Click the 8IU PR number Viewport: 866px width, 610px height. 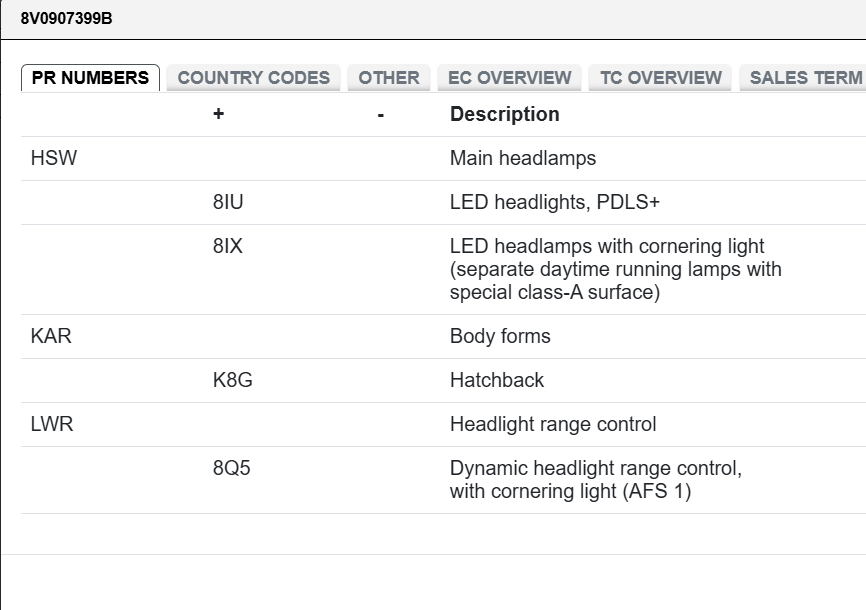(228, 202)
